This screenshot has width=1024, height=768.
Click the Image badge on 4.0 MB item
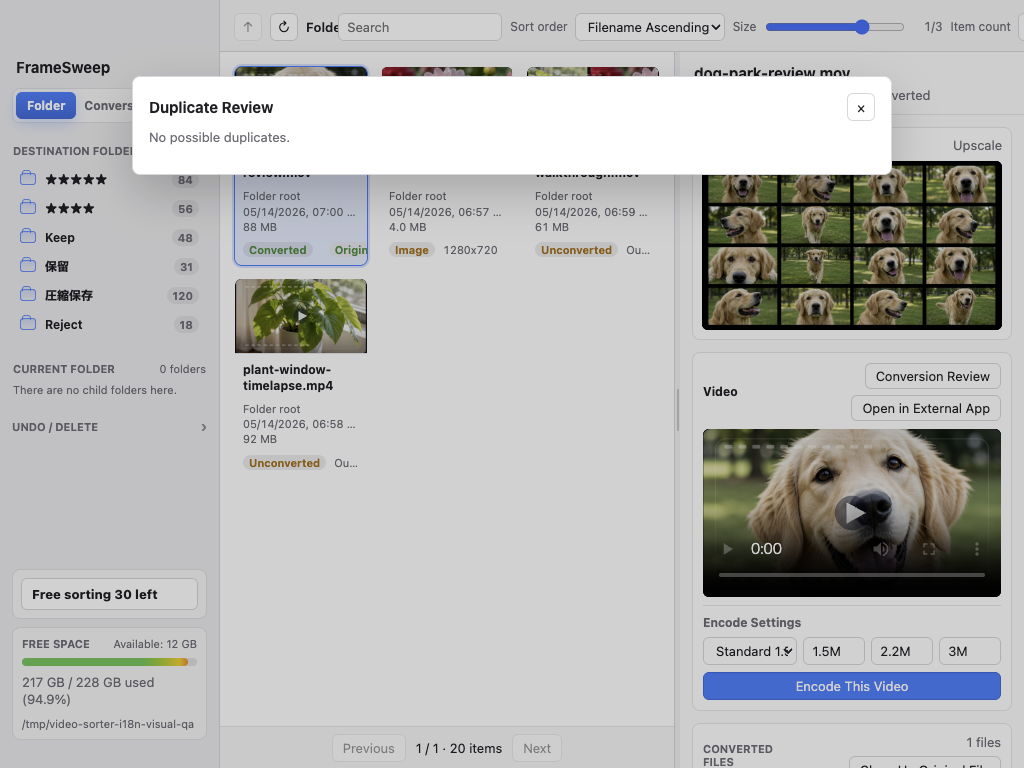[411, 250]
